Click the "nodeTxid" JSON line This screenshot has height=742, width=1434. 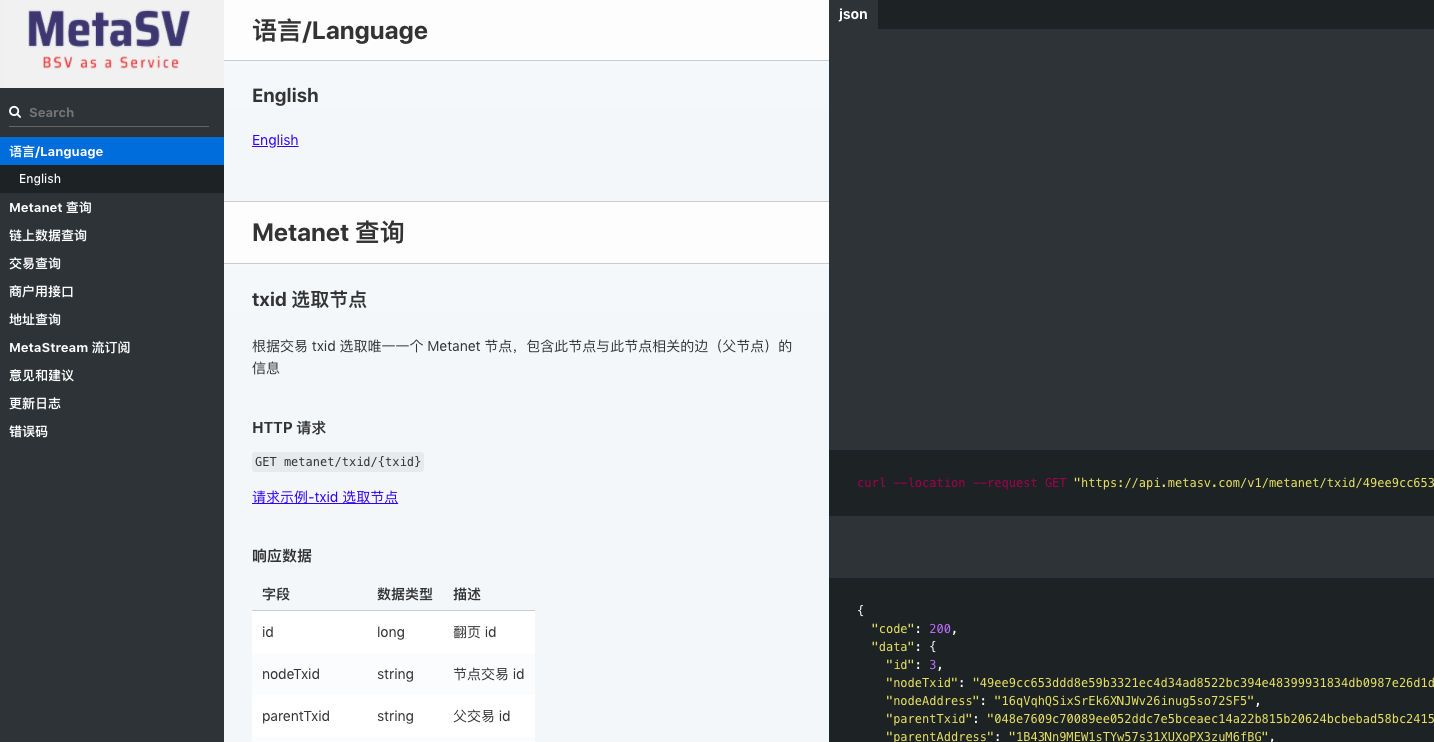point(1160,683)
